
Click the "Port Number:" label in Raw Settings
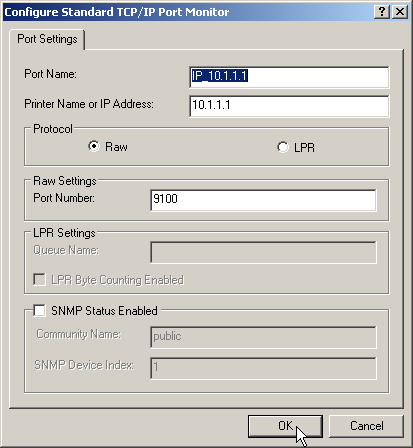[x=64, y=198]
